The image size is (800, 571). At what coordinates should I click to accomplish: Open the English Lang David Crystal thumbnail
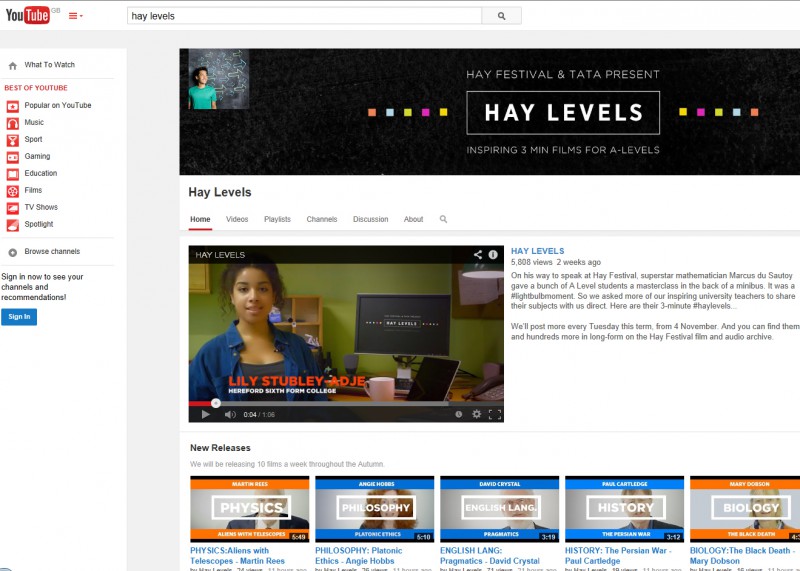coord(499,509)
